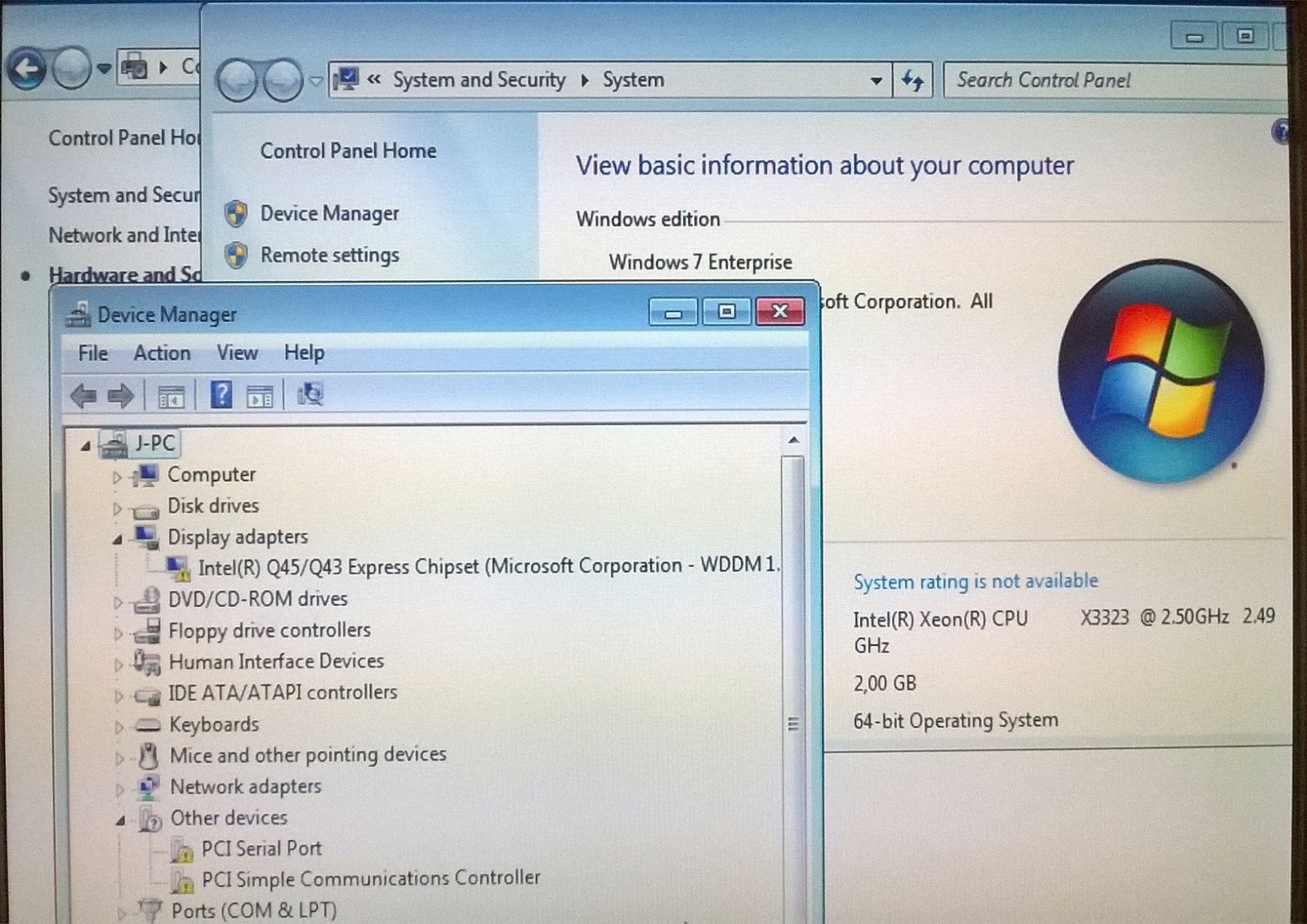The height and width of the screenshot is (924, 1307).
Task: Open recent pages dropdown in System window
Action: tap(315, 81)
